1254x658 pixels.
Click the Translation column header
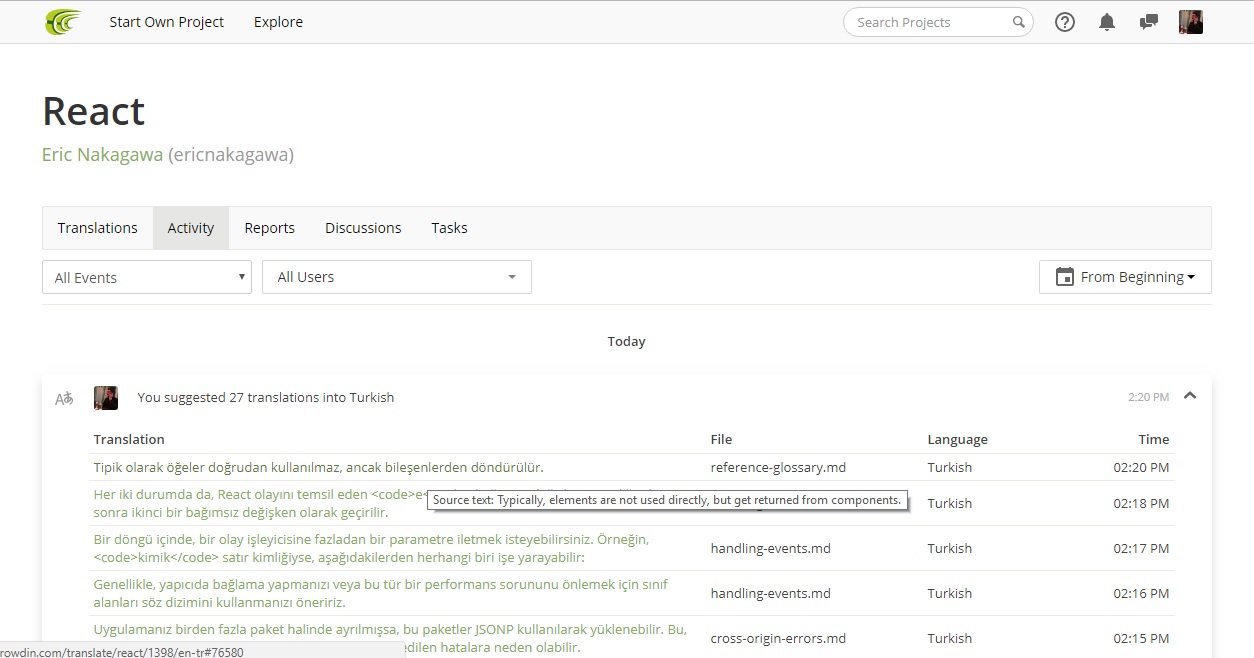[x=129, y=439]
